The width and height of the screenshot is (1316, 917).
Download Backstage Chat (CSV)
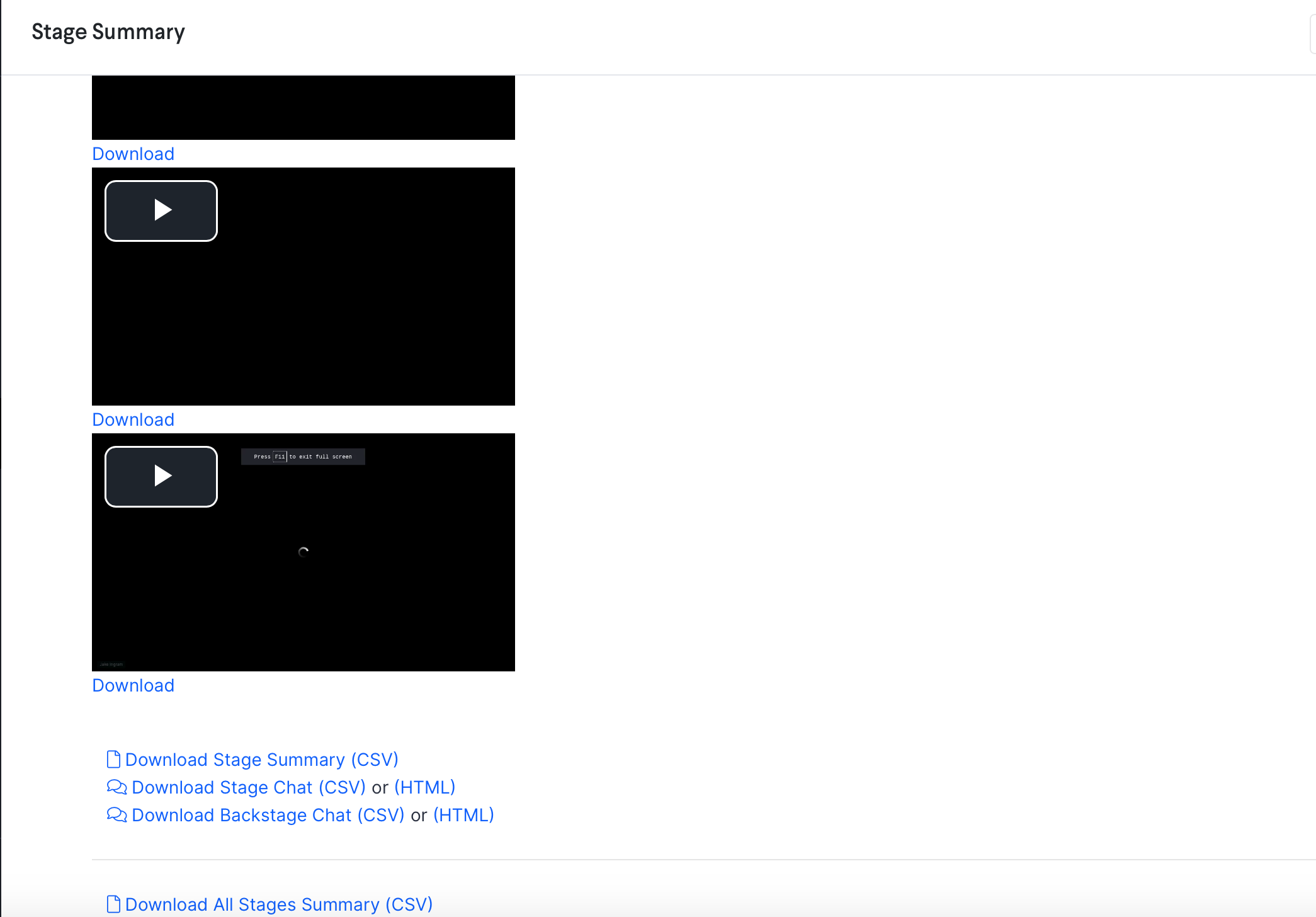268,815
